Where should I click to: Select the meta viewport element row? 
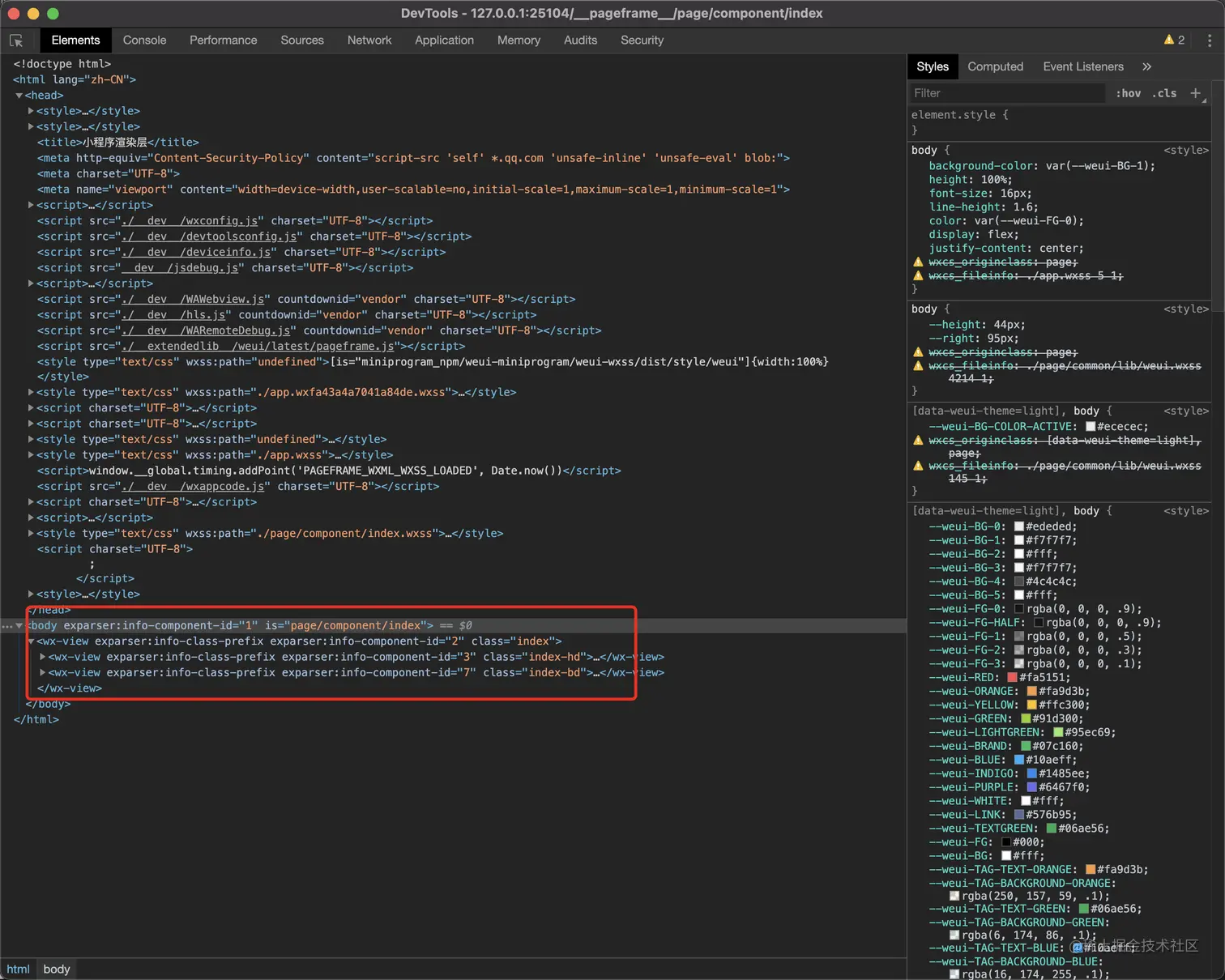click(413, 189)
